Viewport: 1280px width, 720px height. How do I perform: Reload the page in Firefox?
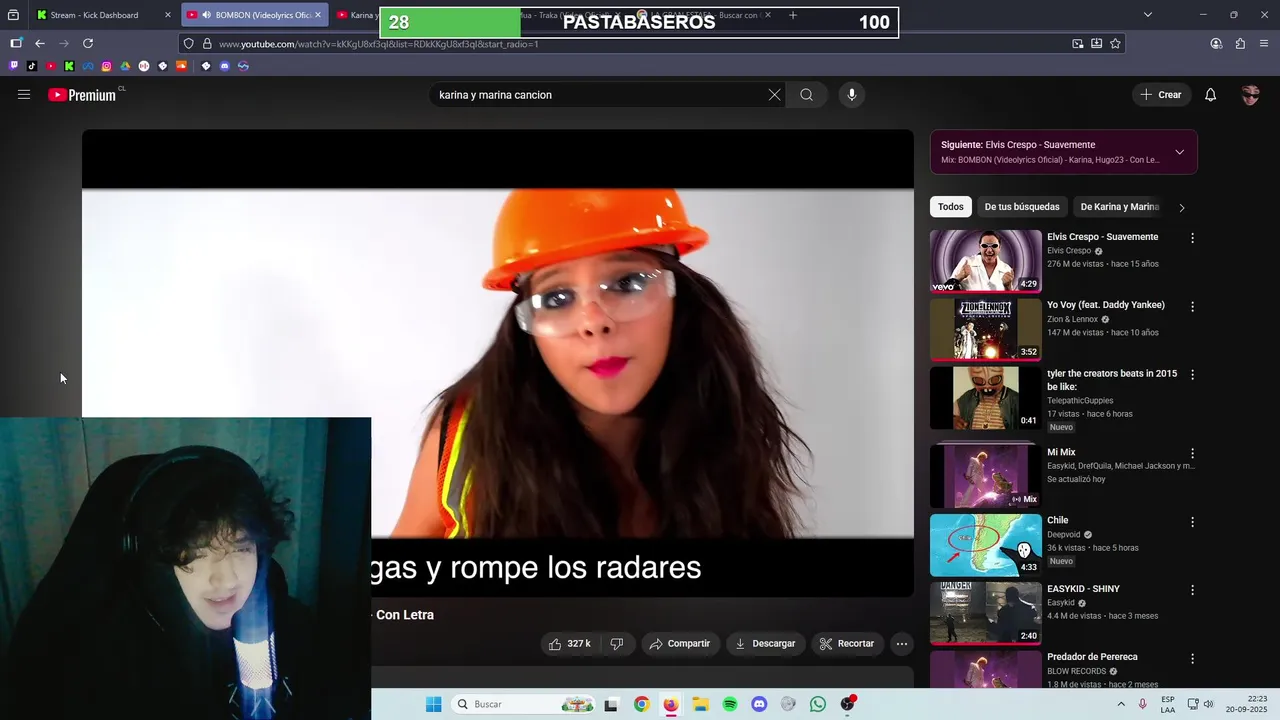(88, 43)
